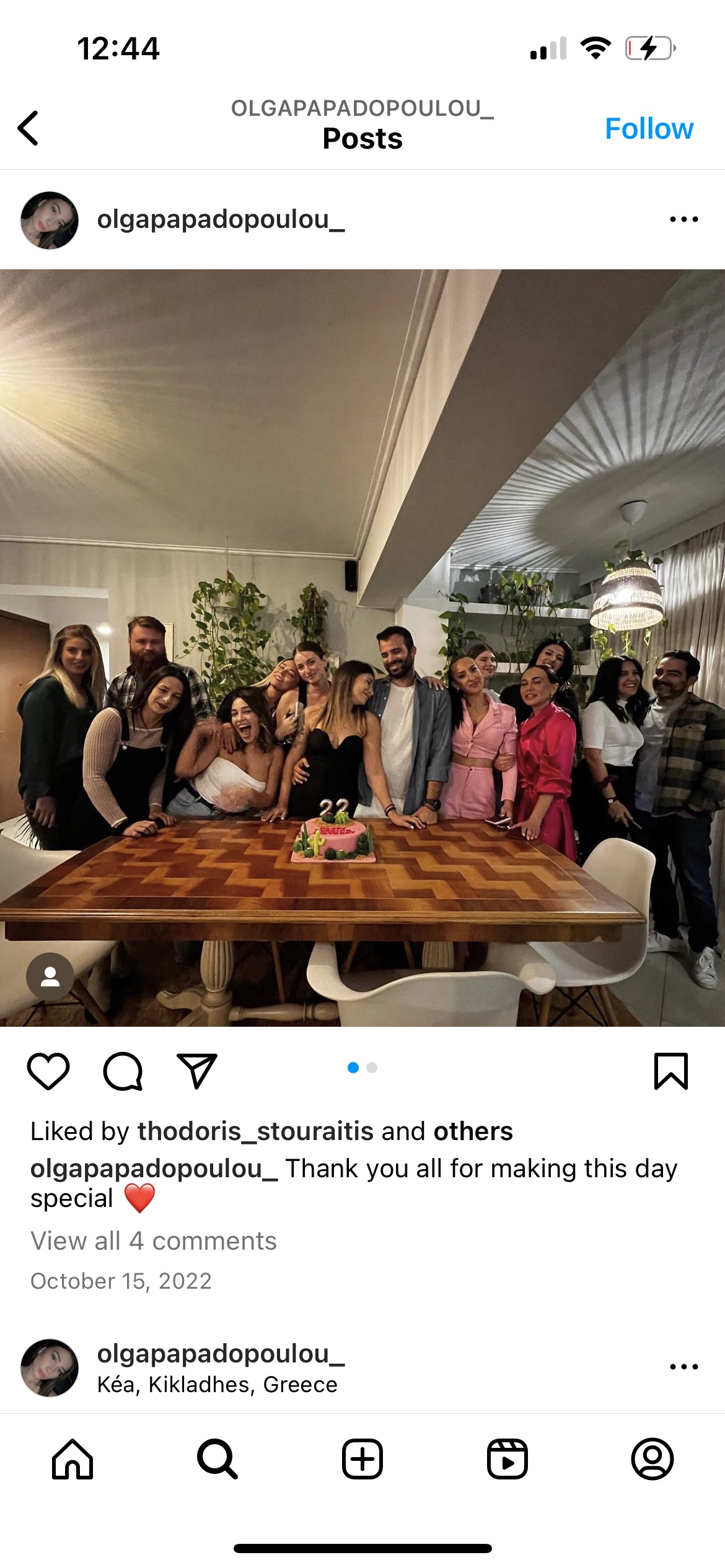Save post with the bookmark icon
The image size is (725, 1568).
pyautogui.click(x=671, y=1071)
